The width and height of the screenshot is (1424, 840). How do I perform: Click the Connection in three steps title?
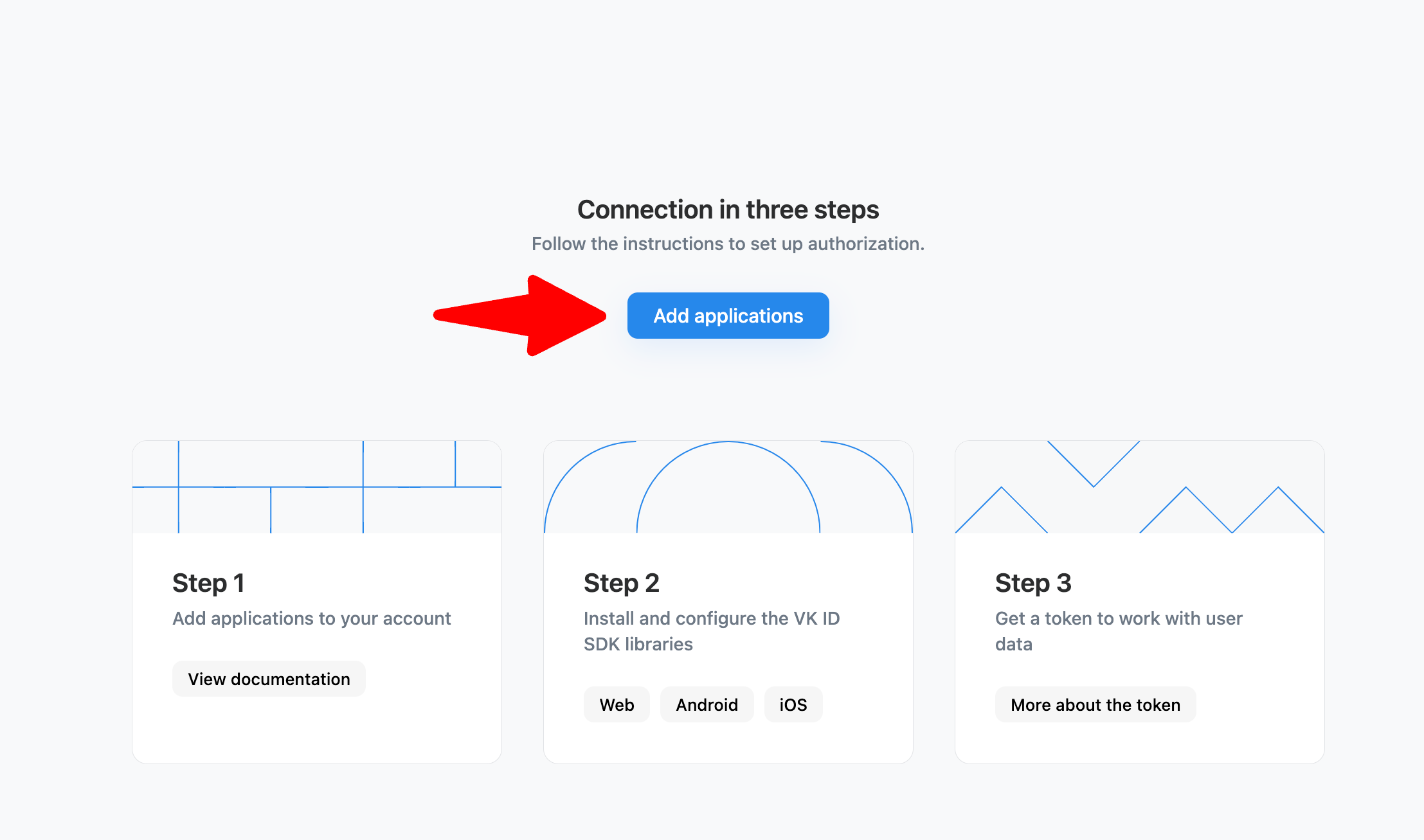(x=728, y=210)
